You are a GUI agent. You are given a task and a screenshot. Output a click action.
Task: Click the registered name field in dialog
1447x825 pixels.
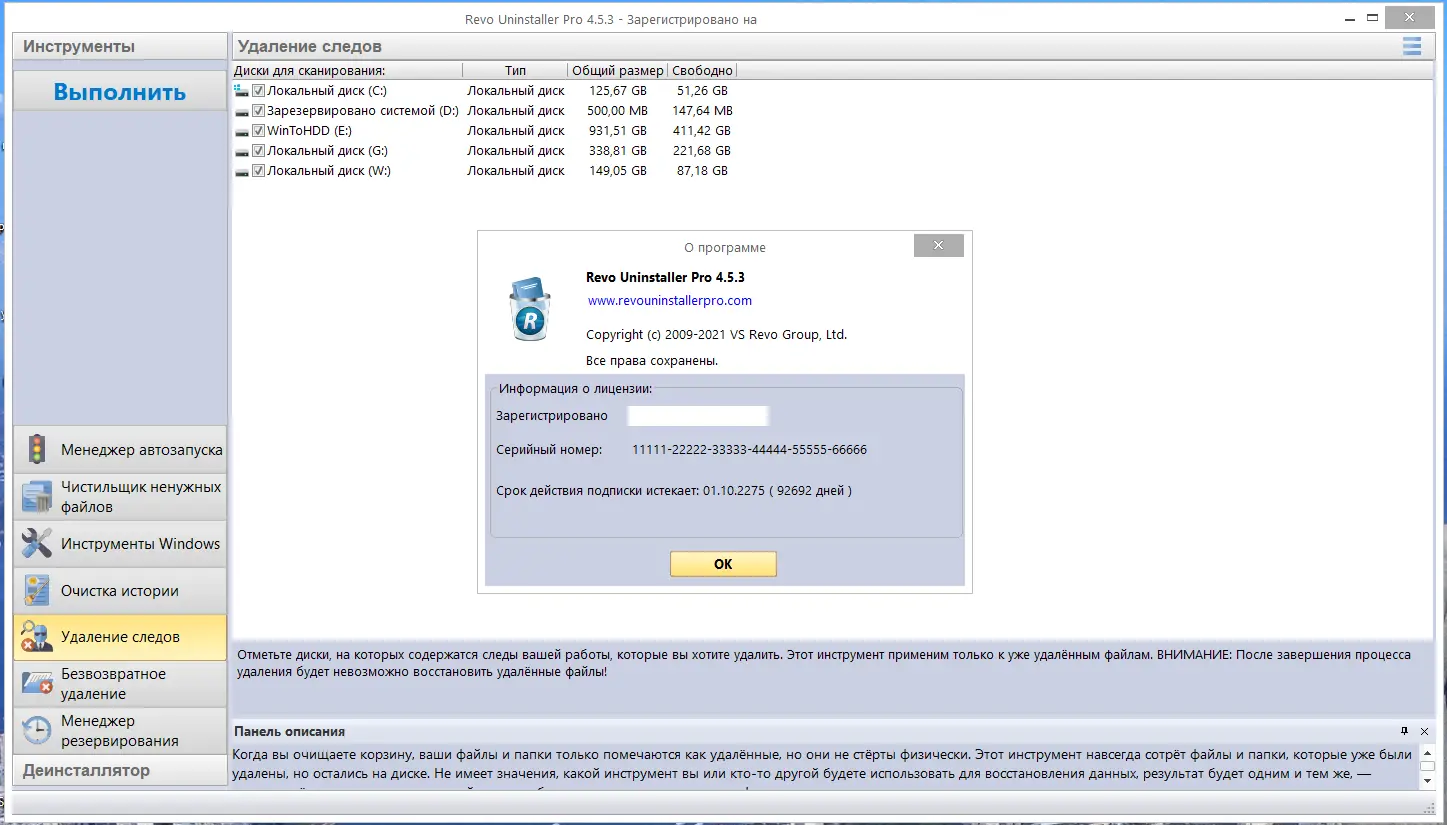(697, 416)
